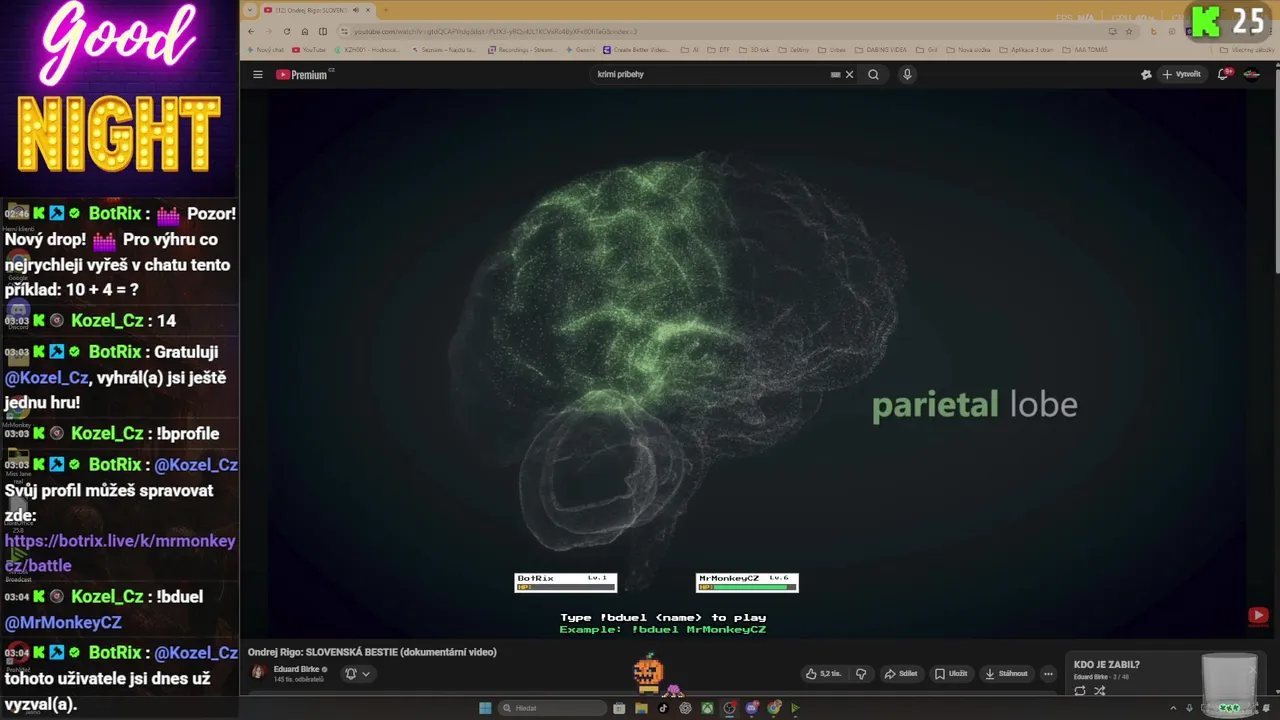The image size is (1280, 720).
Task: Open Xbox app from the taskbar
Action: pos(707,708)
